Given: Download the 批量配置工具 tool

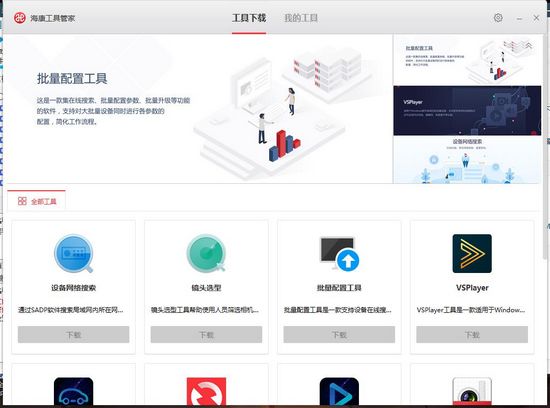Looking at the screenshot, I should (339, 334).
